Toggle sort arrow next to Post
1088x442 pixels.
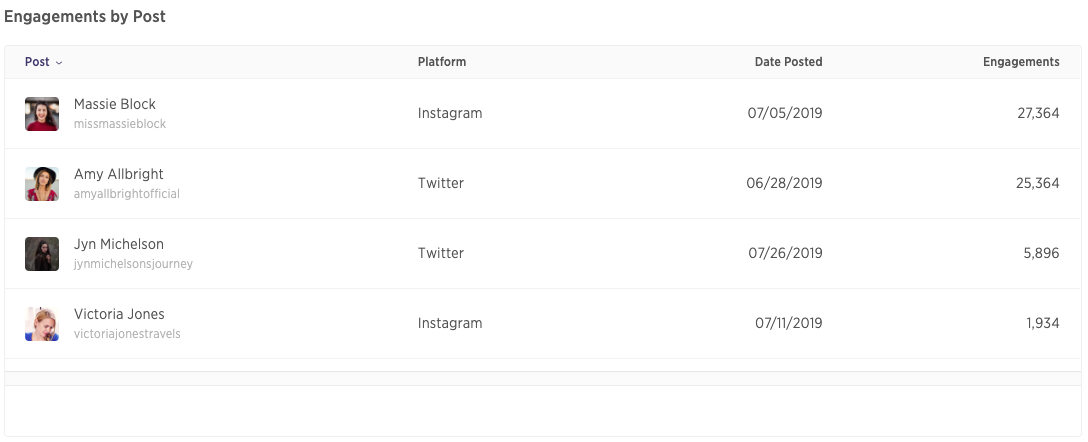coord(59,62)
